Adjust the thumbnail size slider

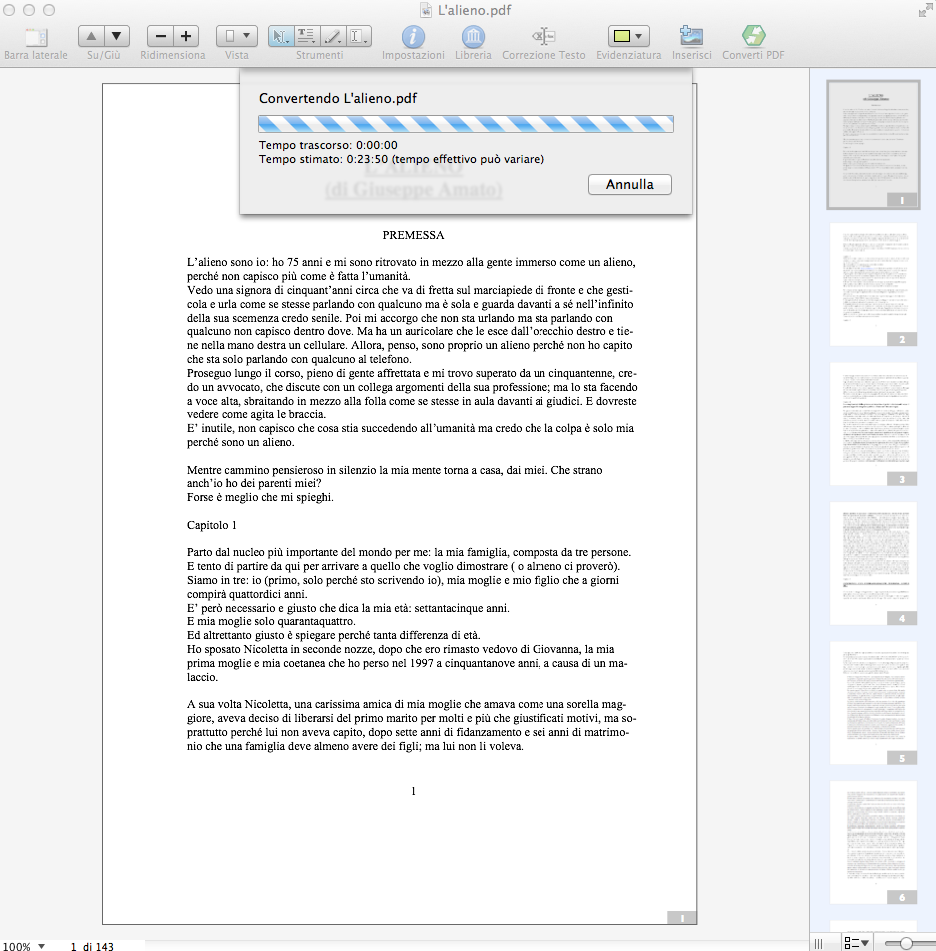tap(906, 943)
